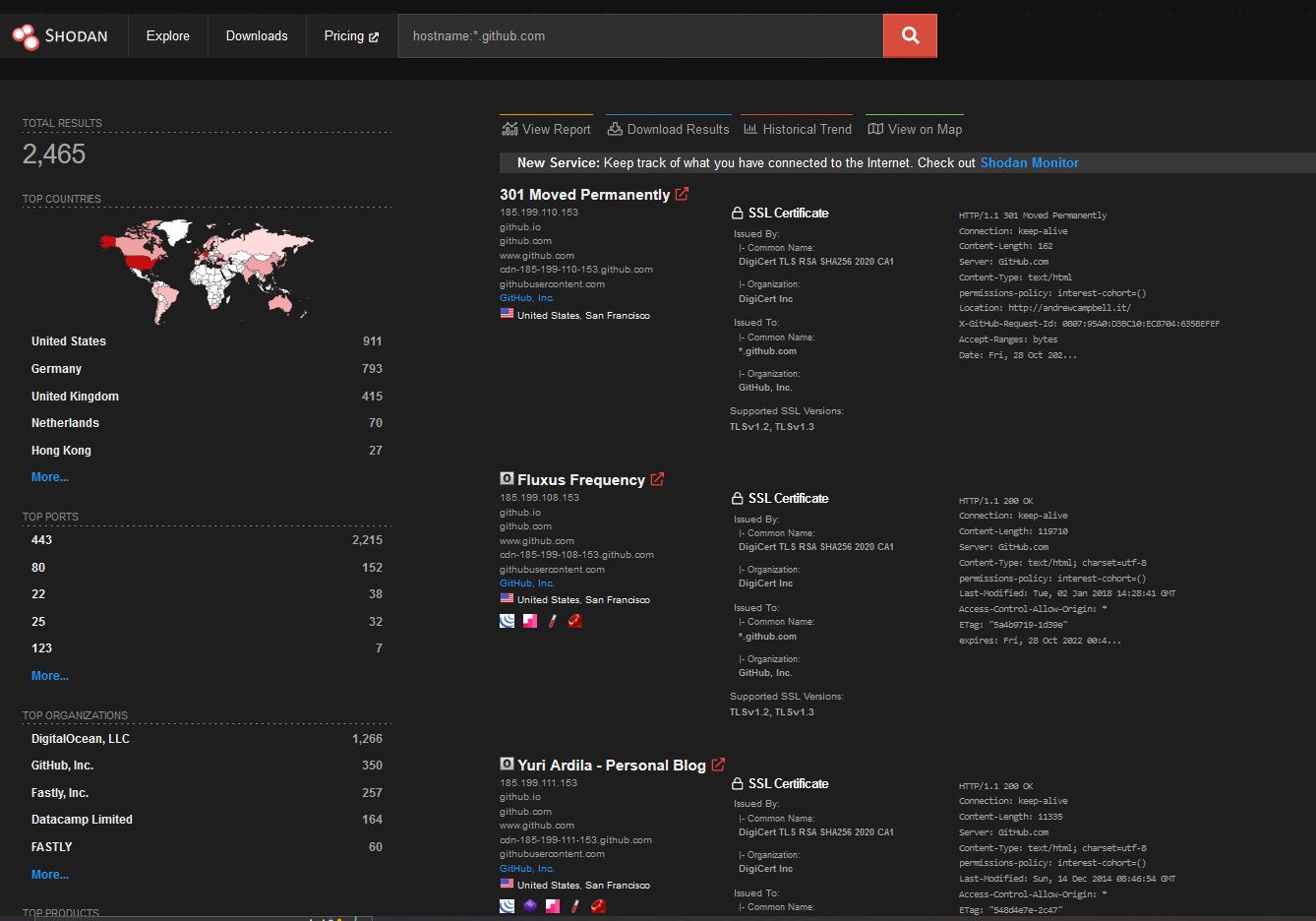The height and width of the screenshot is (921, 1316).
Task: Open the Explore menu
Action: coord(168,35)
